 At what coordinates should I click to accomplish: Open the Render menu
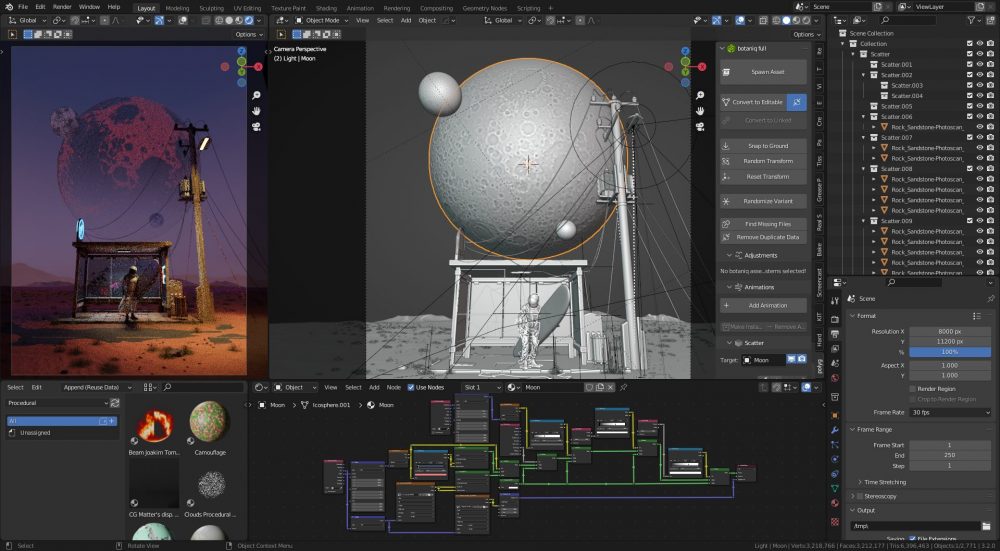(62, 7)
